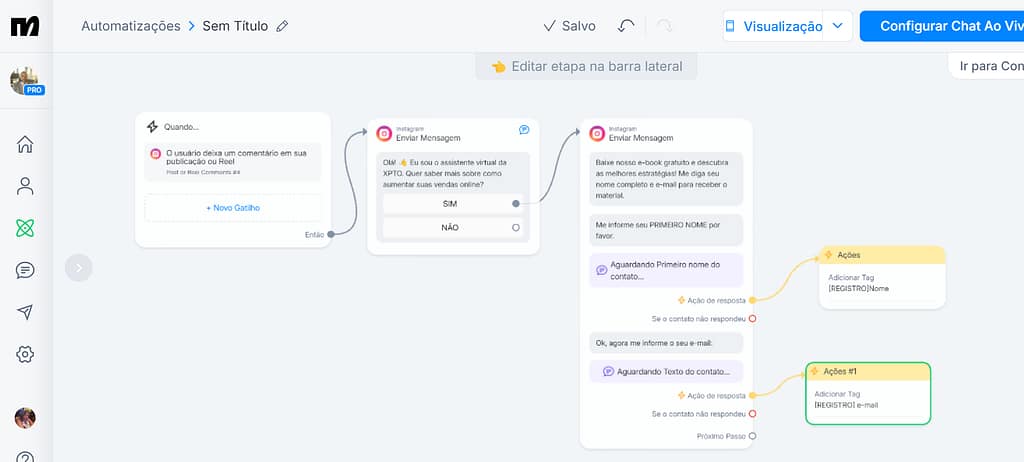The height and width of the screenshot is (462, 1024).
Task: Select the Sem Título breadcrumb title
Action: pos(235,26)
